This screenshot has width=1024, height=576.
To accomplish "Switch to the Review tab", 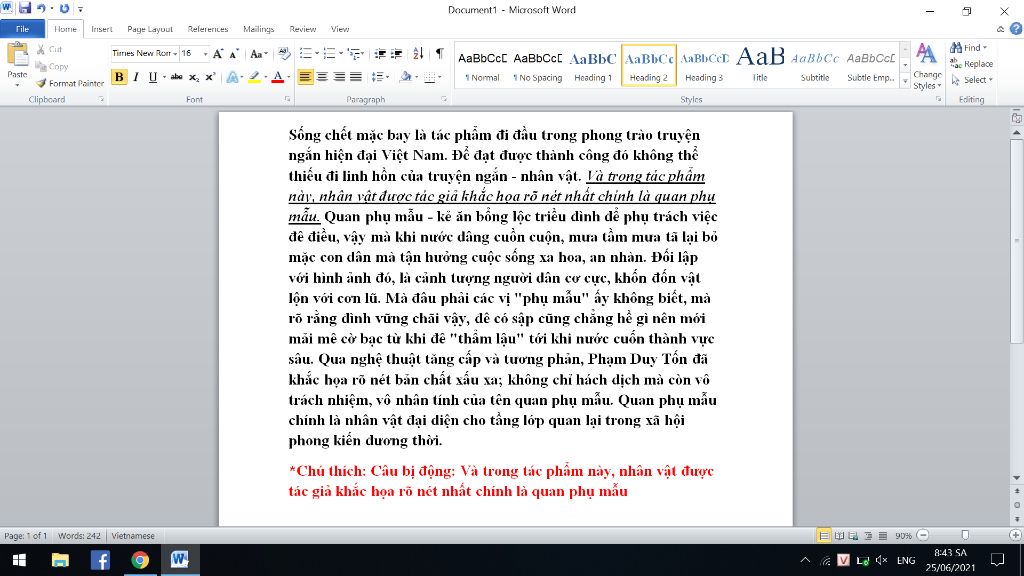I will point(302,29).
